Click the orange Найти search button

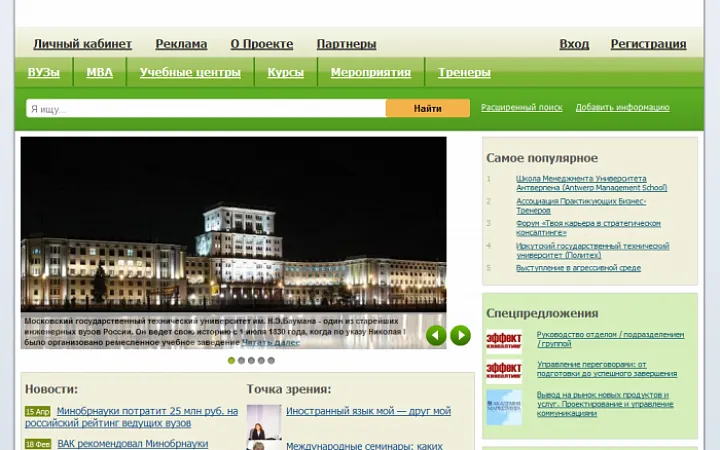[428, 109]
